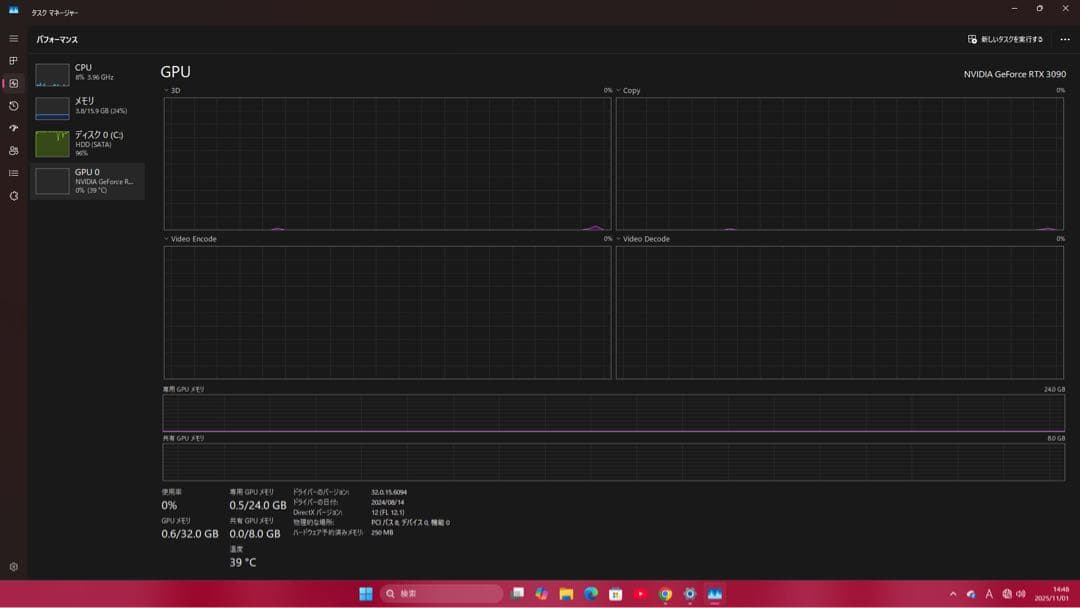The width and height of the screenshot is (1080, 608).
Task: Click the 新しいタスクを実行する button
Action: (1007, 38)
